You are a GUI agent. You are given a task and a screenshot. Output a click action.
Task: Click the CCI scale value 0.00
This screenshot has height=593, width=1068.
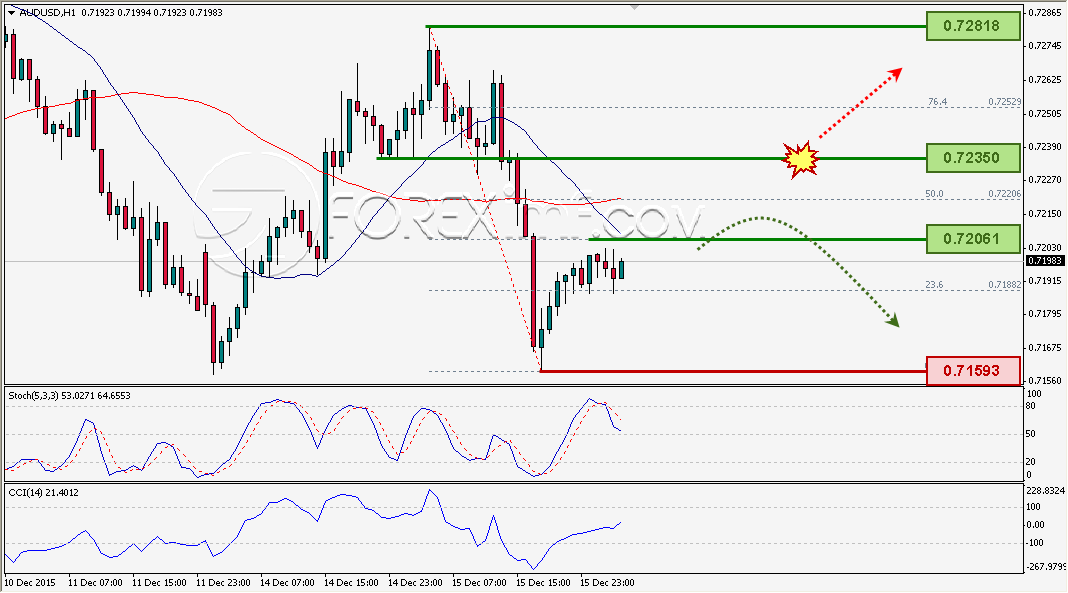coord(1035,525)
